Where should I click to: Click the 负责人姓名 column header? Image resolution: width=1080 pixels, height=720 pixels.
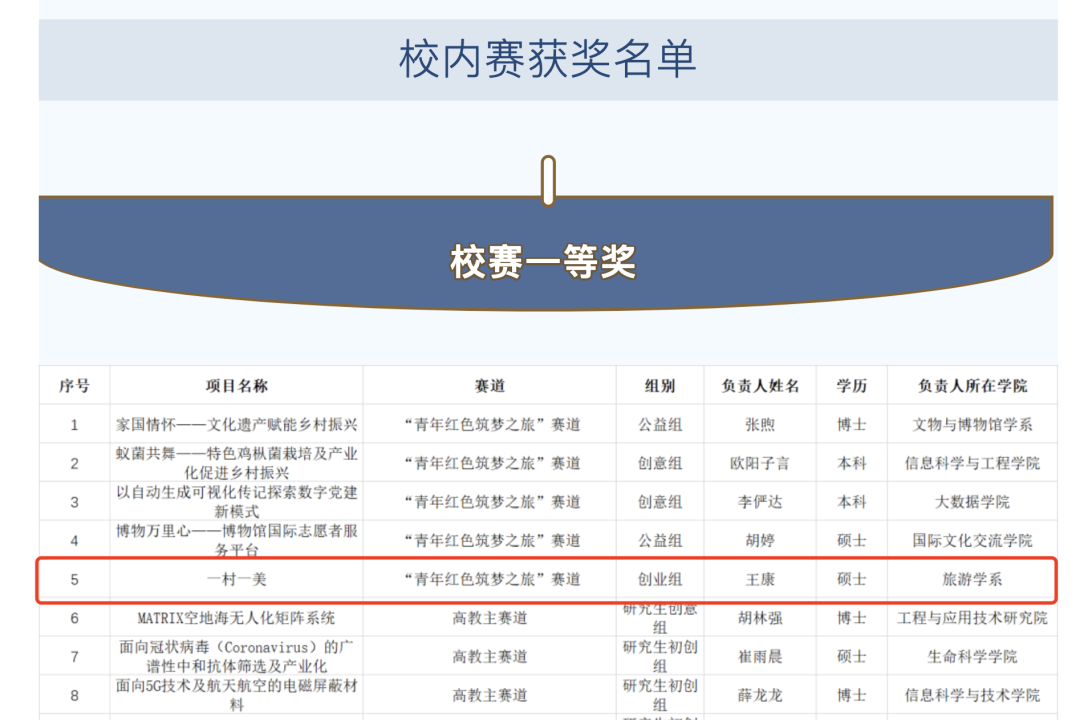[760, 386]
